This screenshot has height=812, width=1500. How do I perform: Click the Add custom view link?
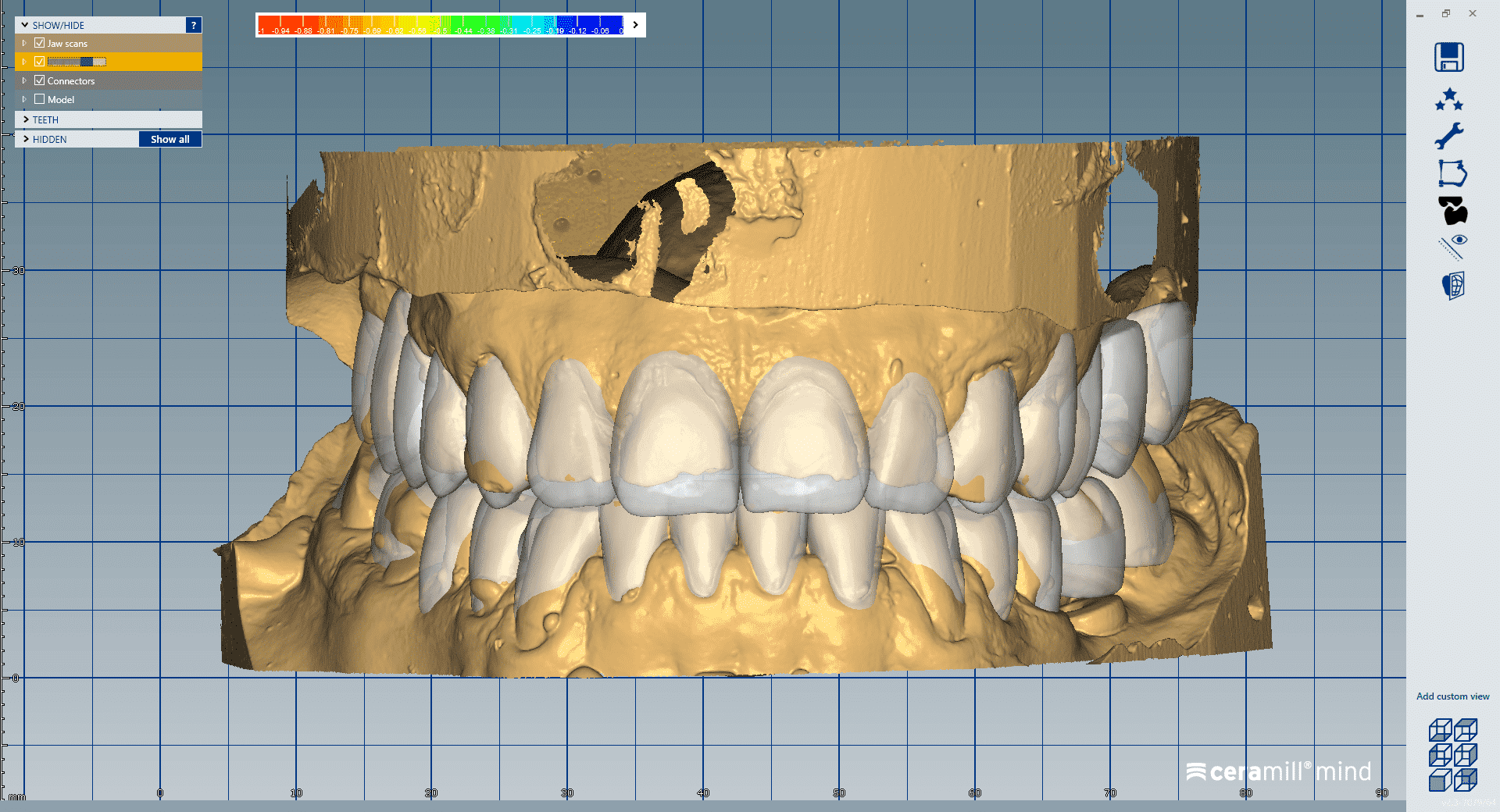(1452, 696)
